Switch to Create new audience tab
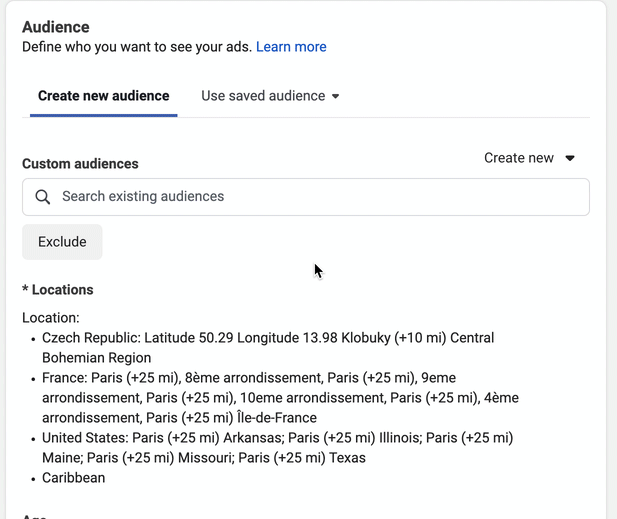 (x=104, y=96)
